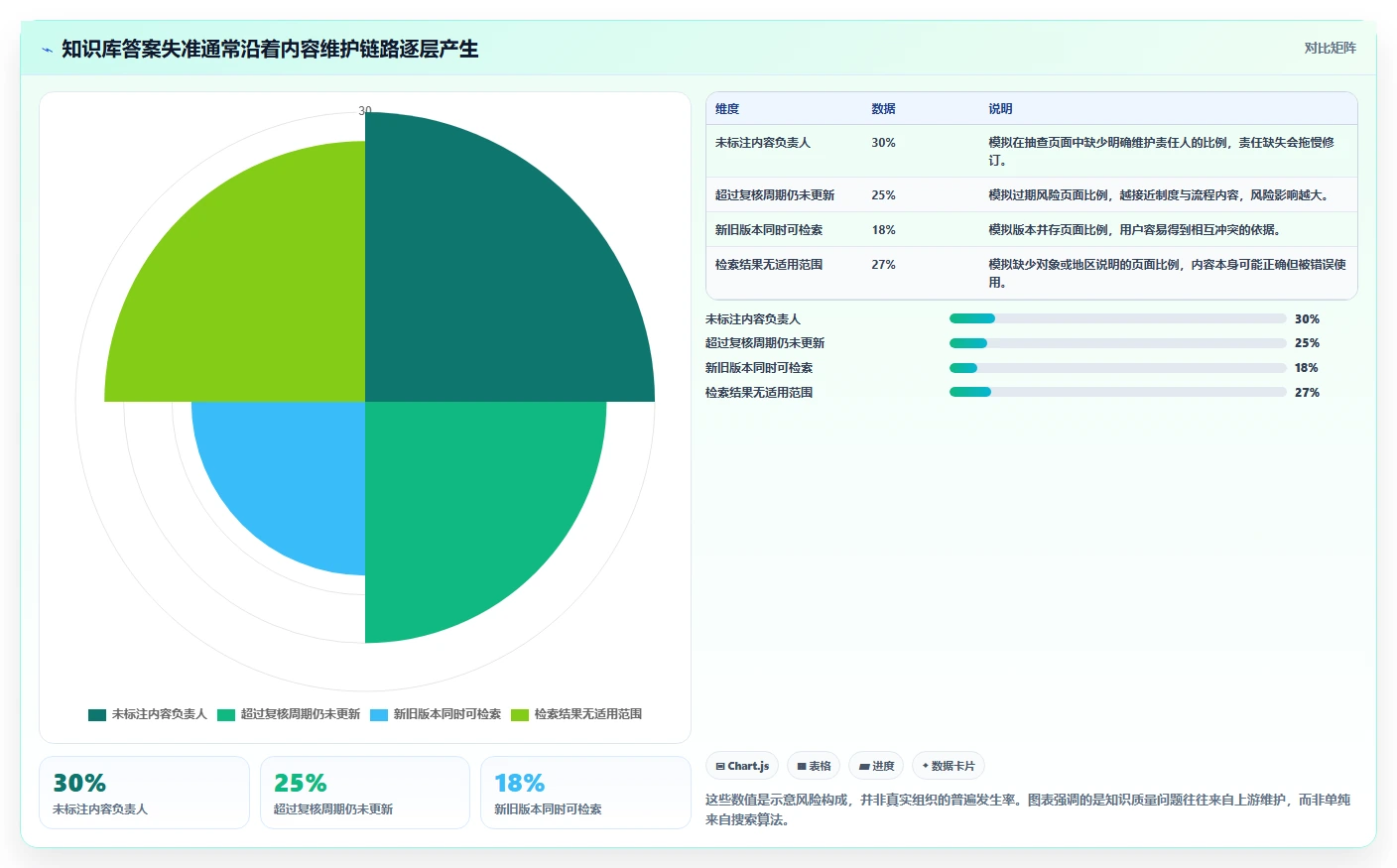Screen dimensions: 1397x868
Task: Click progress bar for 超过复核周期仍未更新
Action: point(1118,343)
